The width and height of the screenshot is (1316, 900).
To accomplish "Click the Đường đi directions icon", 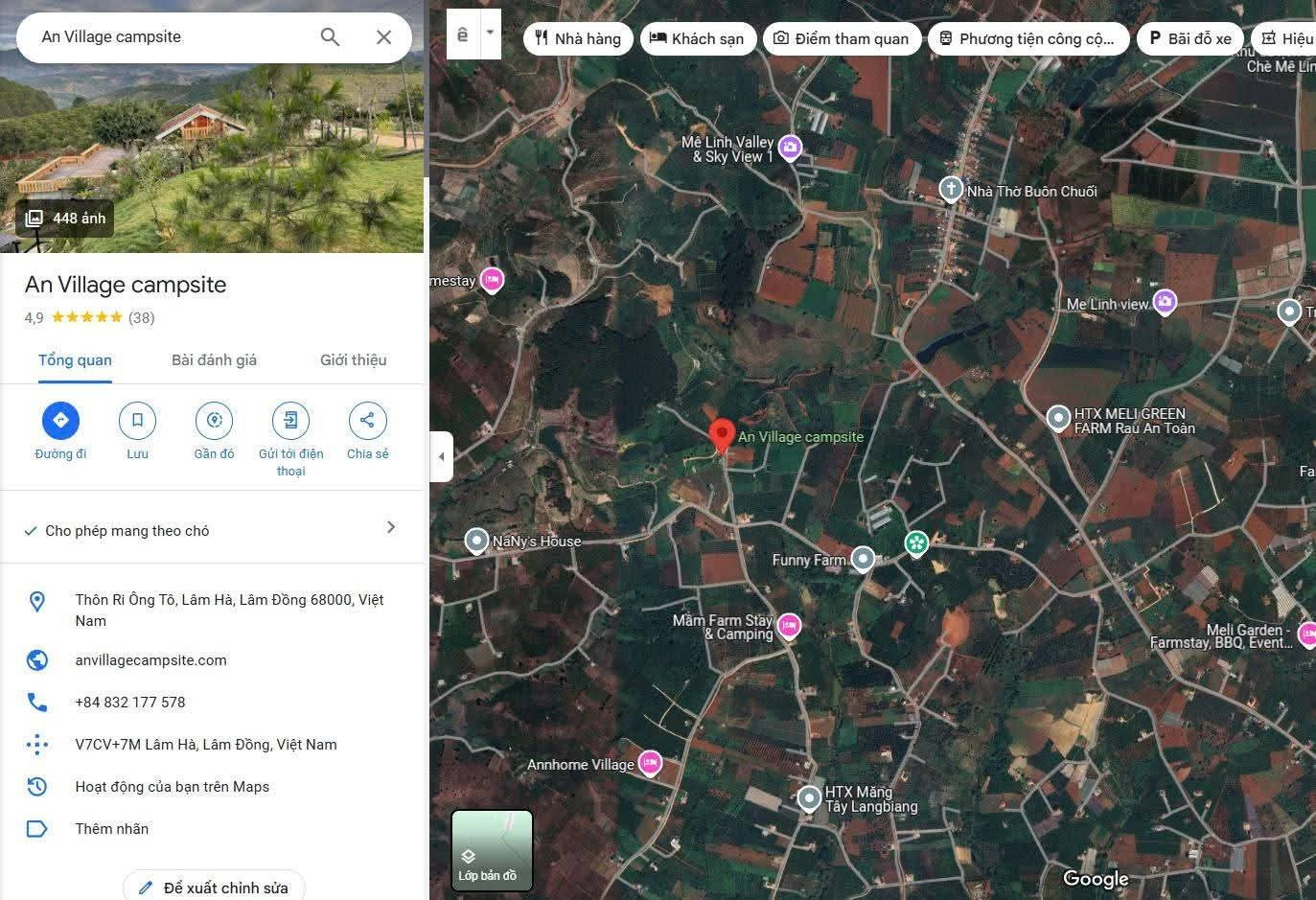I will 60,421.
